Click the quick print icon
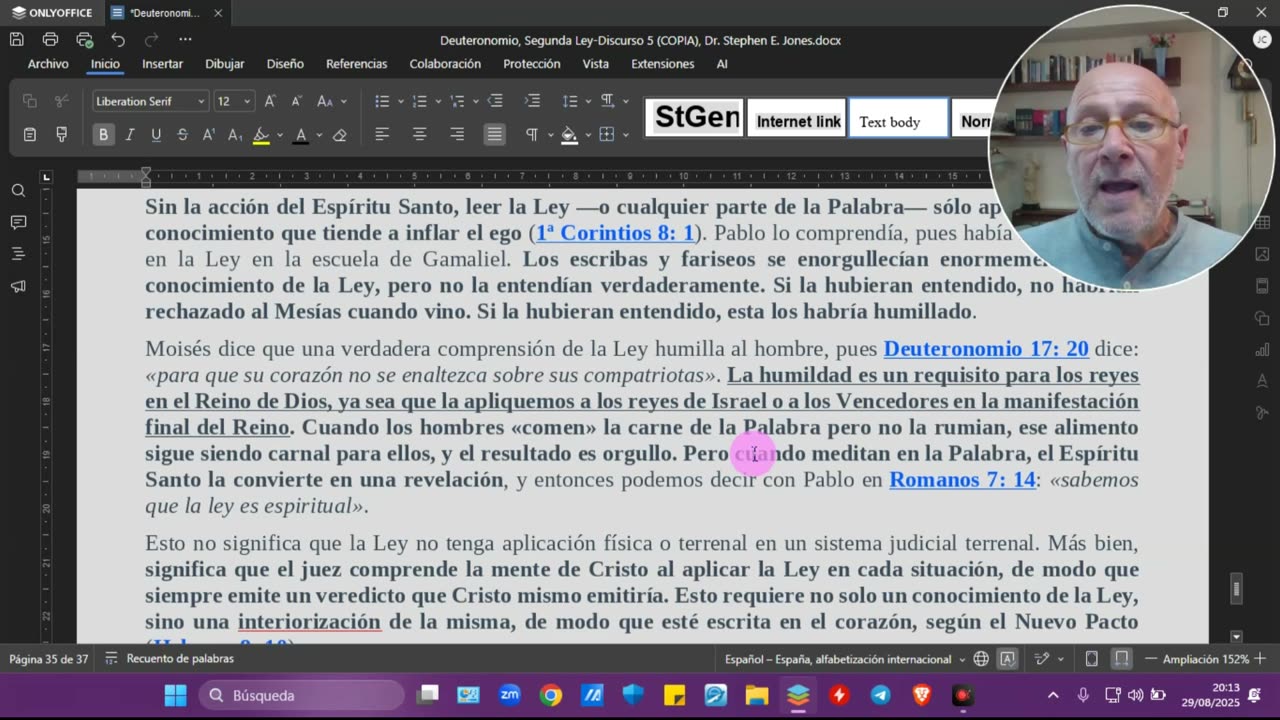1280x720 pixels. pos(84,40)
